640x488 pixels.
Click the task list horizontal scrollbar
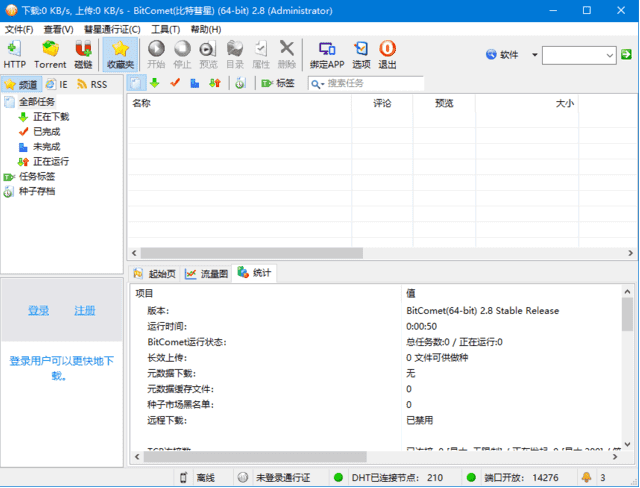251,253
